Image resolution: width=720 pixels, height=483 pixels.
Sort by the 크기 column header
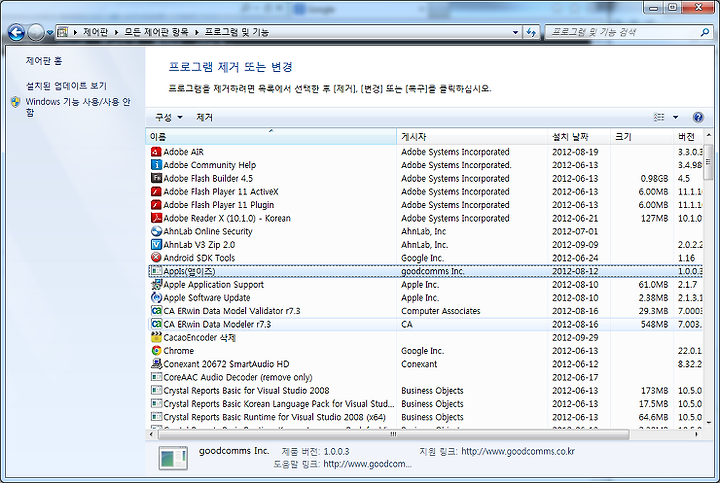[x=642, y=137]
